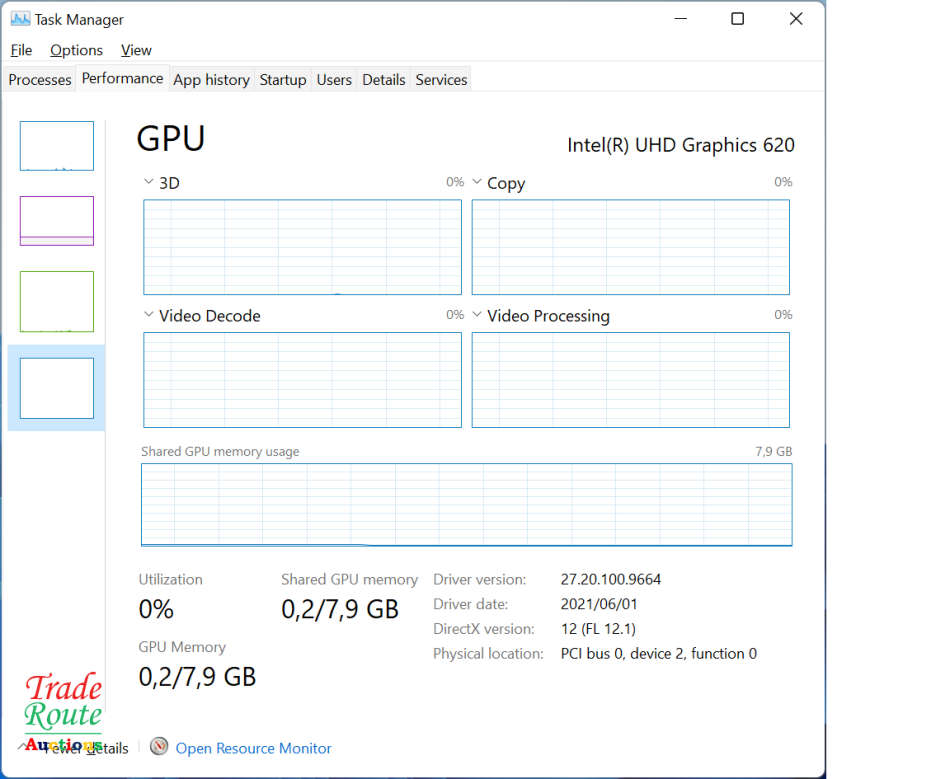This screenshot has width=950, height=779.
Task: Click Open Resource Monitor link
Action: [x=253, y=748]
